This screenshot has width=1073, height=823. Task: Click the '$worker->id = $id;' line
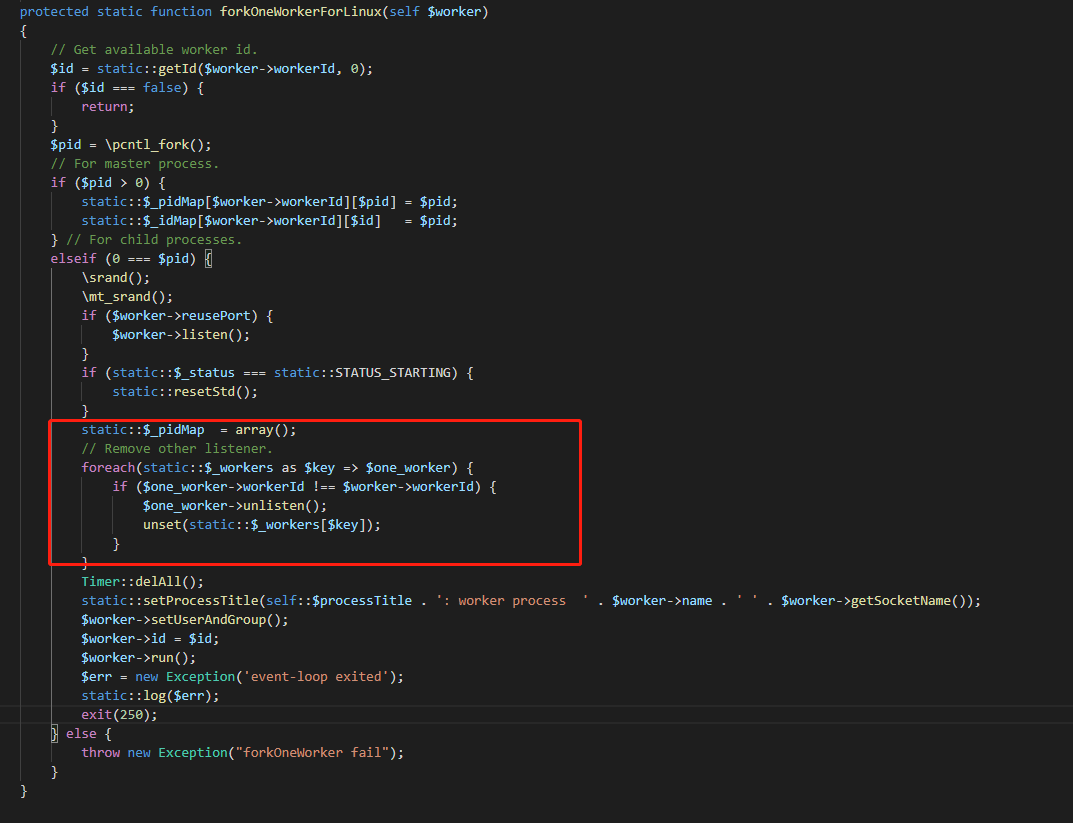(150, 638)
